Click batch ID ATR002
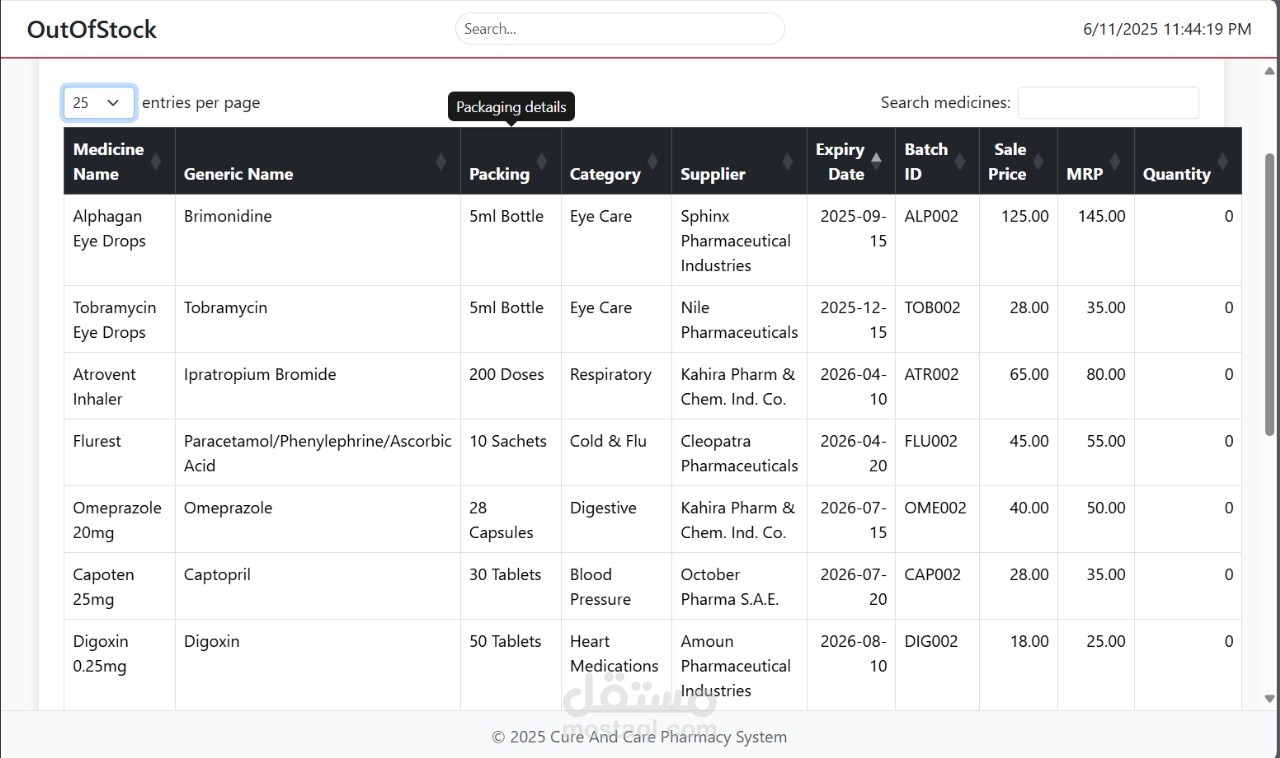This screenshot has width=1280, height=758. tap(932, 374)
